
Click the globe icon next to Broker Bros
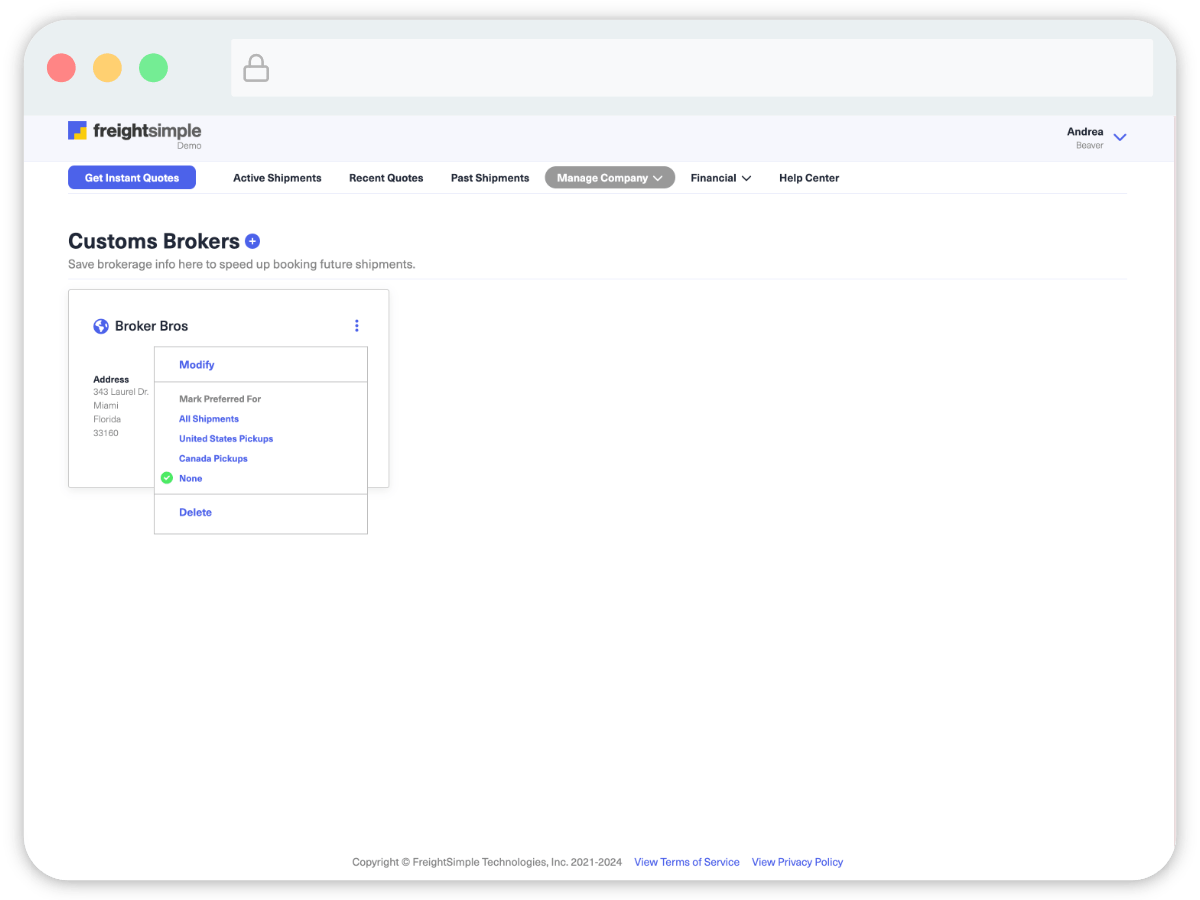point(101,326)
